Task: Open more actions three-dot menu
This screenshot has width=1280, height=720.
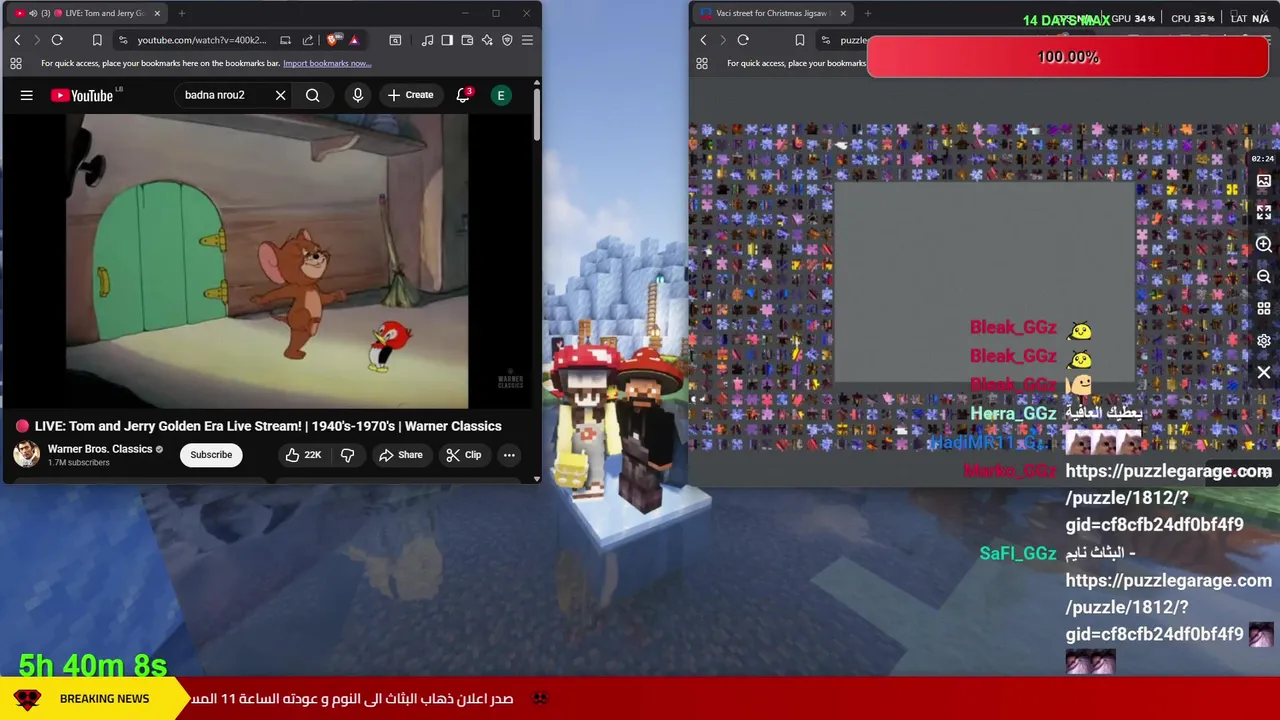Action: [509, 455]
